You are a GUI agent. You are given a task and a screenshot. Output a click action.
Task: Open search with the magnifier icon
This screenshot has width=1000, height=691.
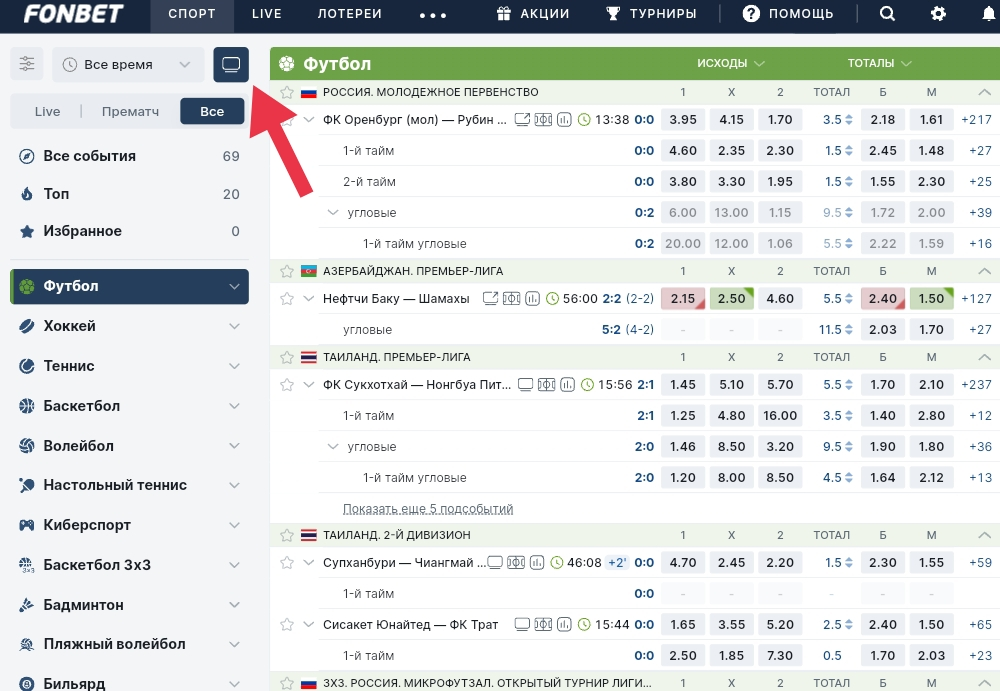pyautogui.click(x=887, y=14)
